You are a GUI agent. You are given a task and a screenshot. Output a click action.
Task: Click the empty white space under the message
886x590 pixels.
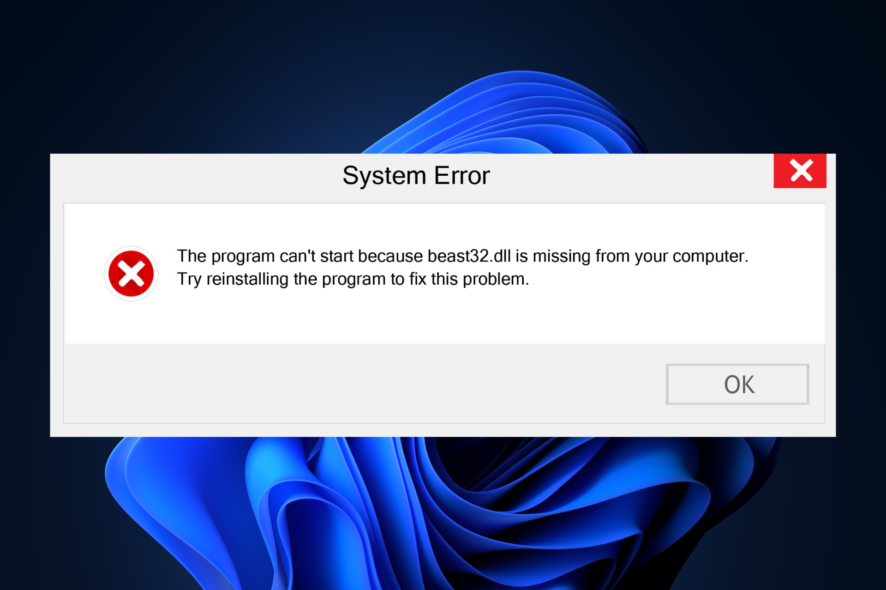[444, 316]
